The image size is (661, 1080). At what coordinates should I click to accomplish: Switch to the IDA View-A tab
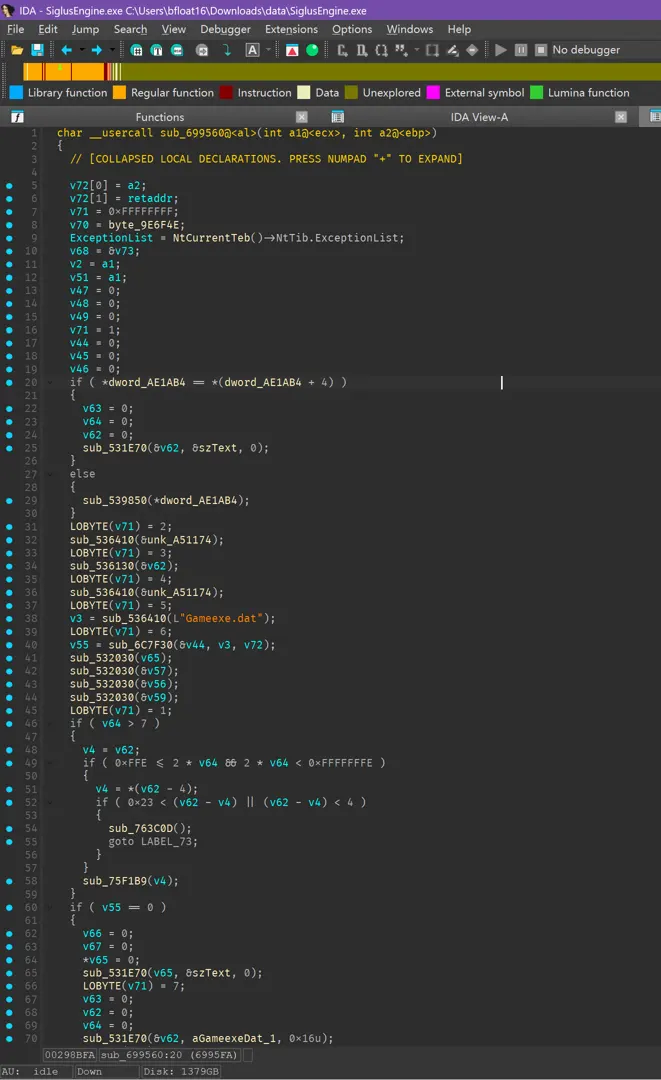tap(479, 117)
